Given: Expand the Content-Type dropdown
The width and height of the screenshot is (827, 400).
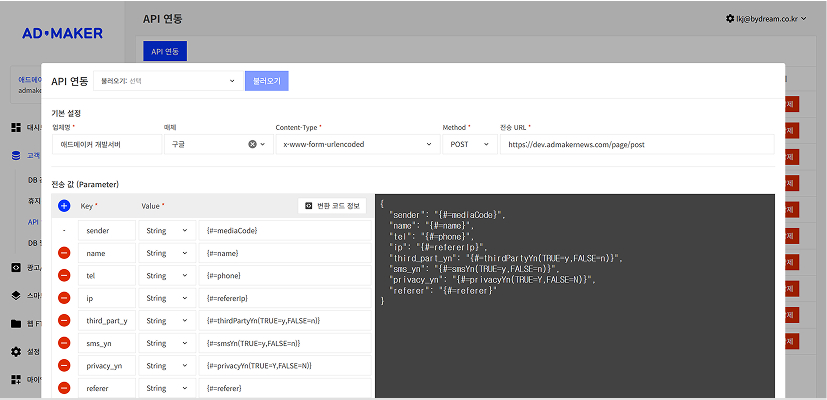Looking at the screenshot, I should pyautogui.click(x=354, y=144).
